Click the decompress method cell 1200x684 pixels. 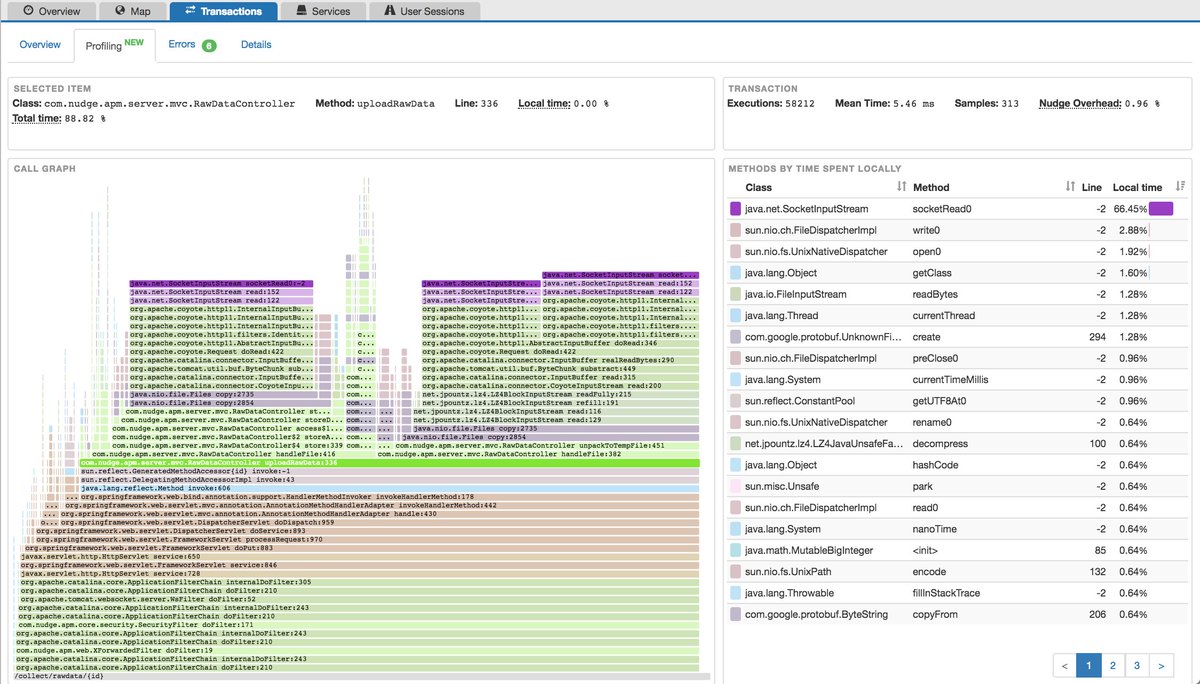(942, 444)
